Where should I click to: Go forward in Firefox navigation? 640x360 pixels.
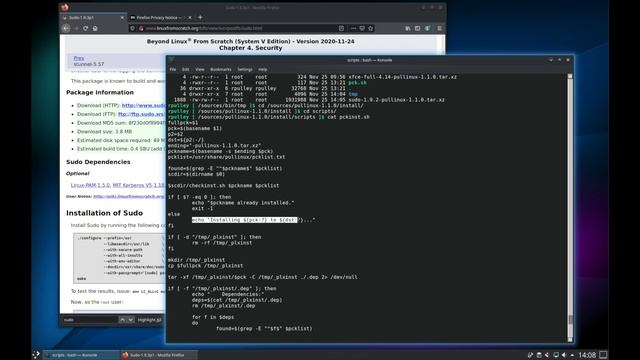[76, 28]
